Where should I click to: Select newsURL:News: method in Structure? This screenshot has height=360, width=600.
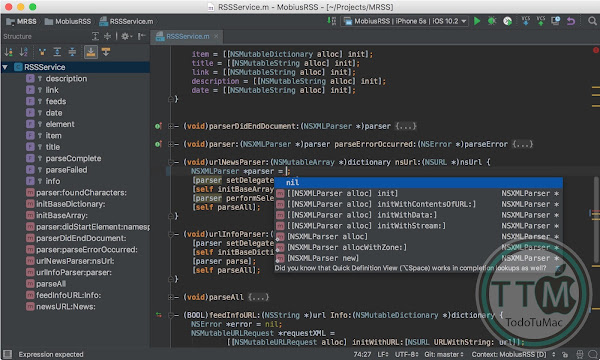coord(66,307)
